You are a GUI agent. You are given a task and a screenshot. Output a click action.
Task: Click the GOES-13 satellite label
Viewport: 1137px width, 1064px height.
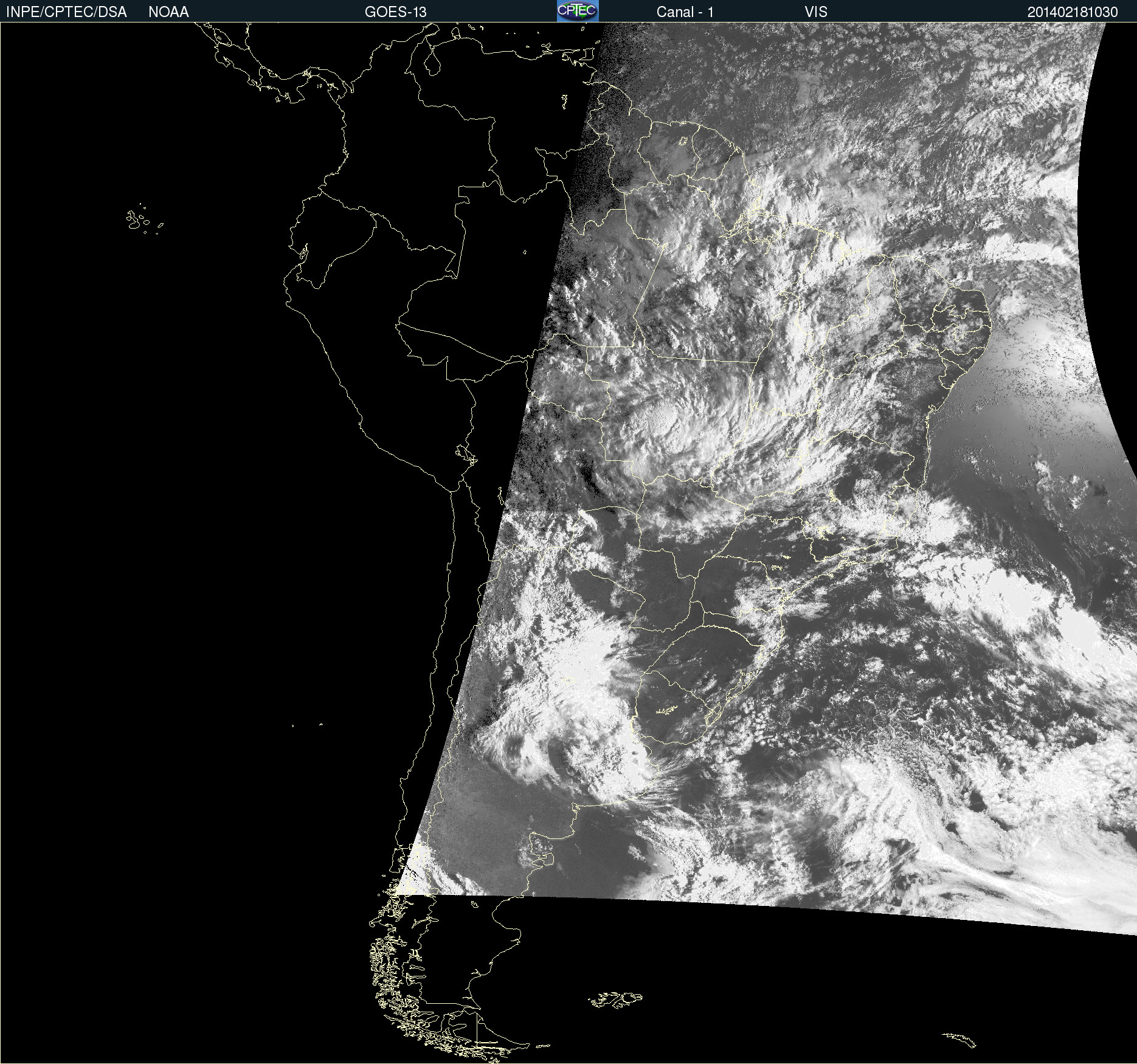coord(396,12)
